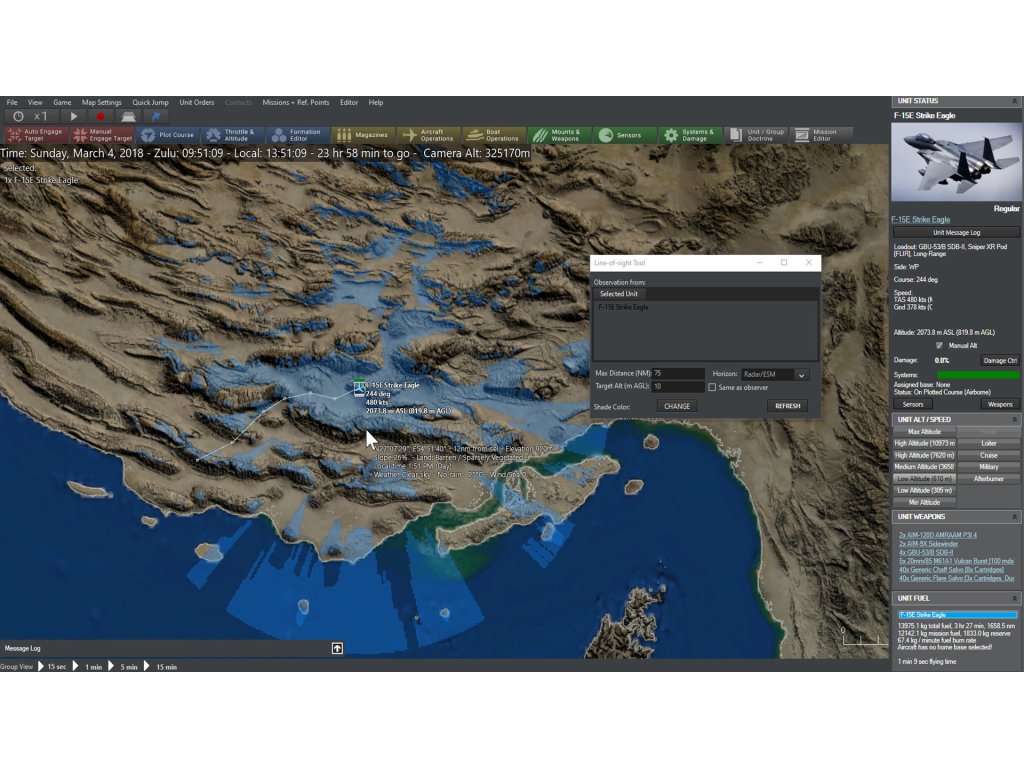This screenshot has height=768, width=1024.
Task: Expand the Message Log with arrow icon
Action: coord(337,648)
